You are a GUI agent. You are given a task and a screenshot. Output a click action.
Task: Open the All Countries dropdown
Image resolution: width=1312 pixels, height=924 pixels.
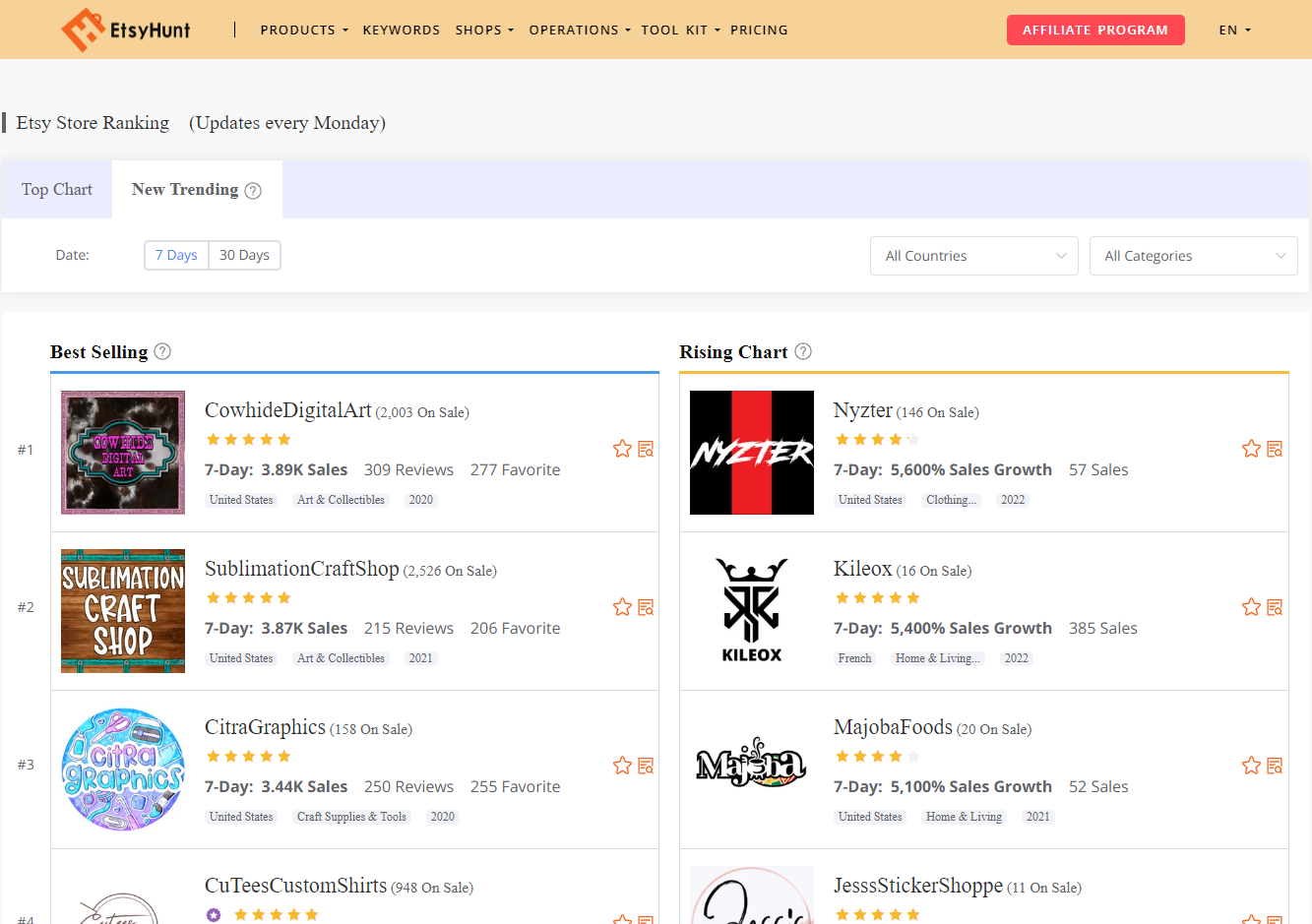point(973,256)
